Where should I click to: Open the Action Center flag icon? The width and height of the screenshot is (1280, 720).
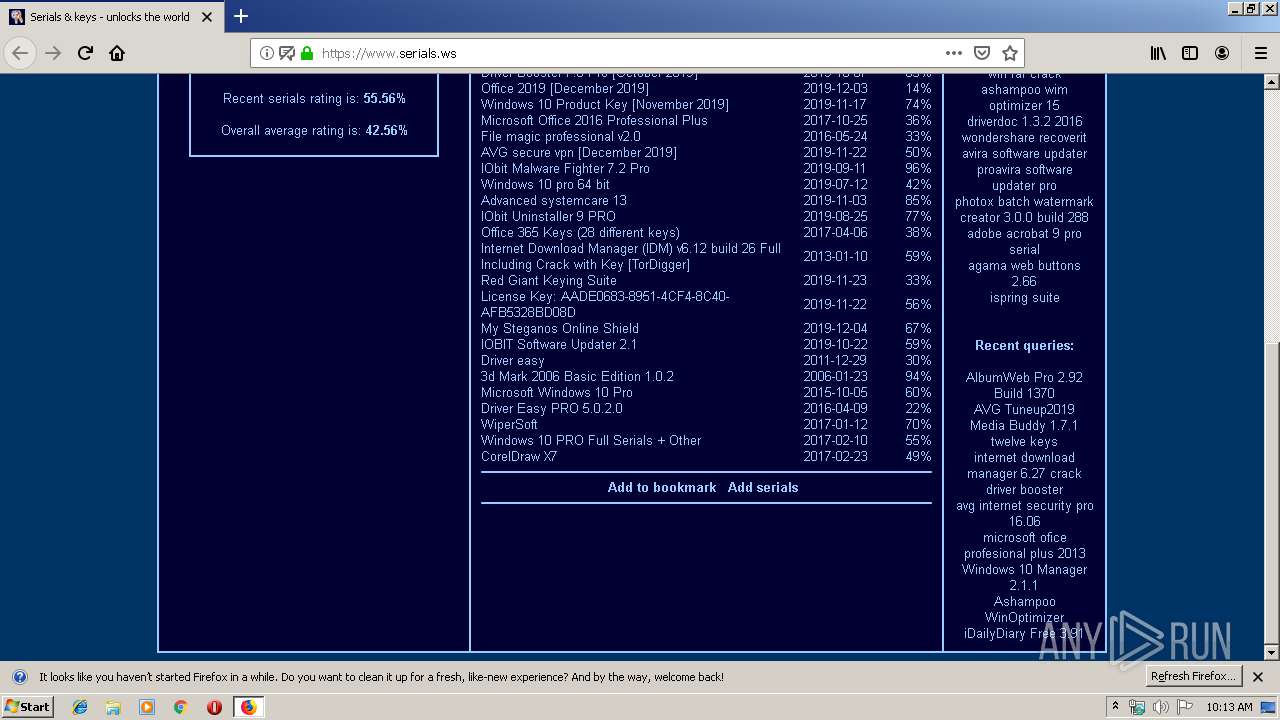click(1184, 707)
